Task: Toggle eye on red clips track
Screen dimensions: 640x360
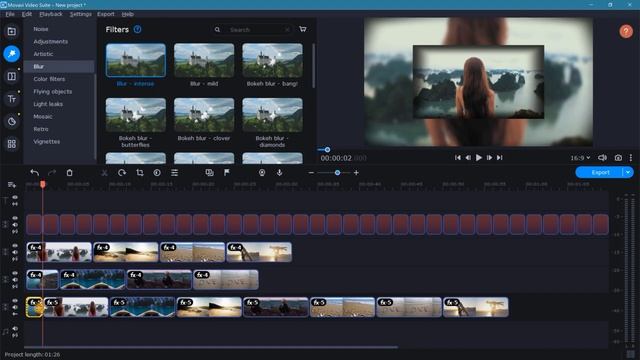Action: (x=15, y=218)
